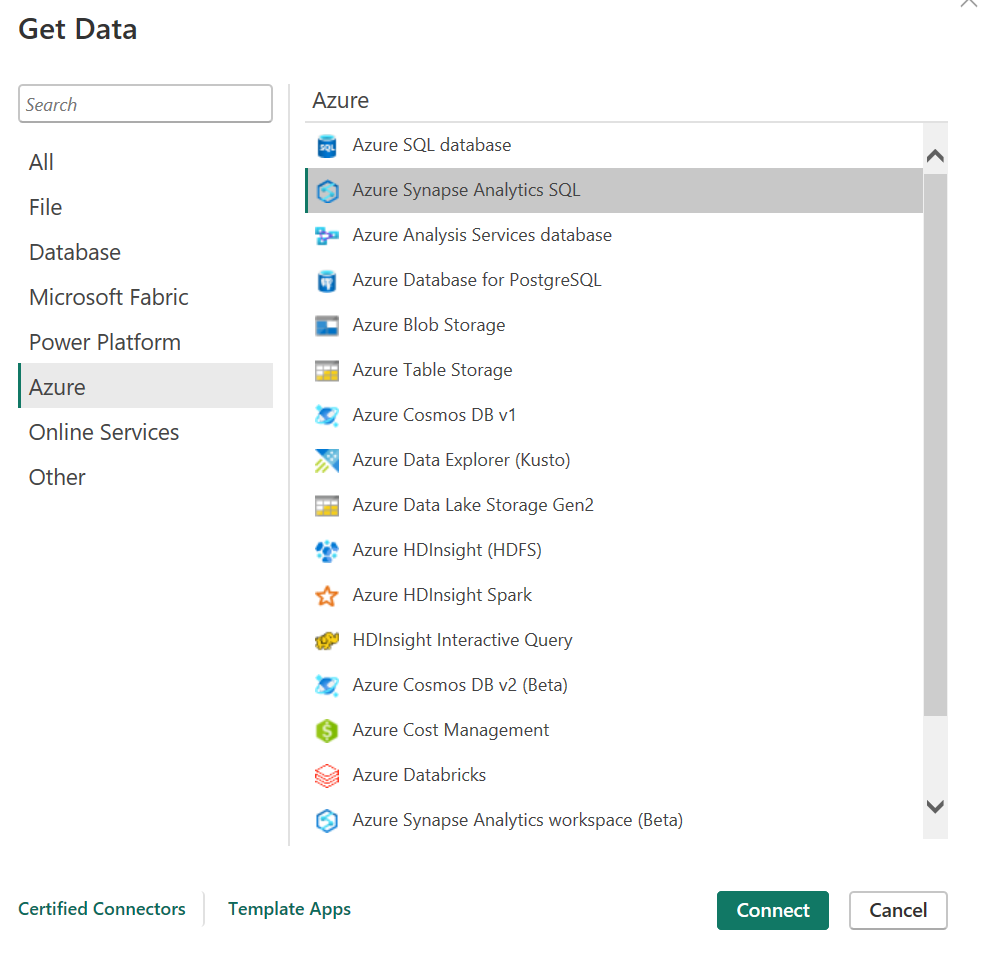Screen dimensions: 988x958
Task: Select the "Azure Databricks" text
Action: [x=419, y=775]
